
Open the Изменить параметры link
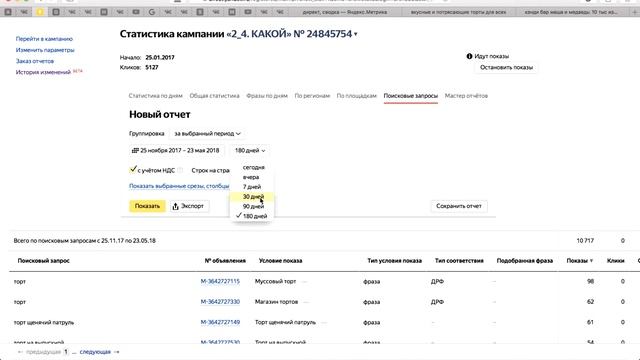(45, 50)
